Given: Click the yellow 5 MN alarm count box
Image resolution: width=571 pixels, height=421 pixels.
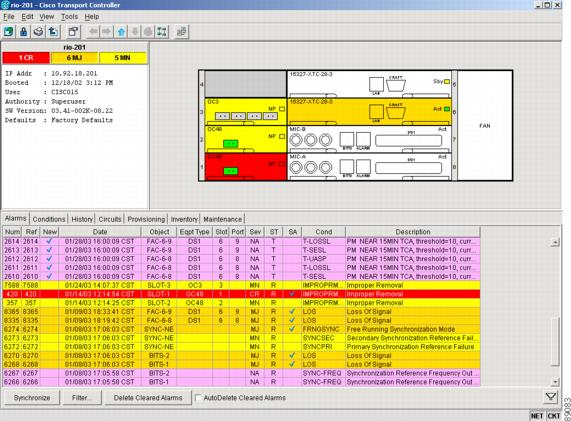Looking at the screenshot, I should click(123, 58).
